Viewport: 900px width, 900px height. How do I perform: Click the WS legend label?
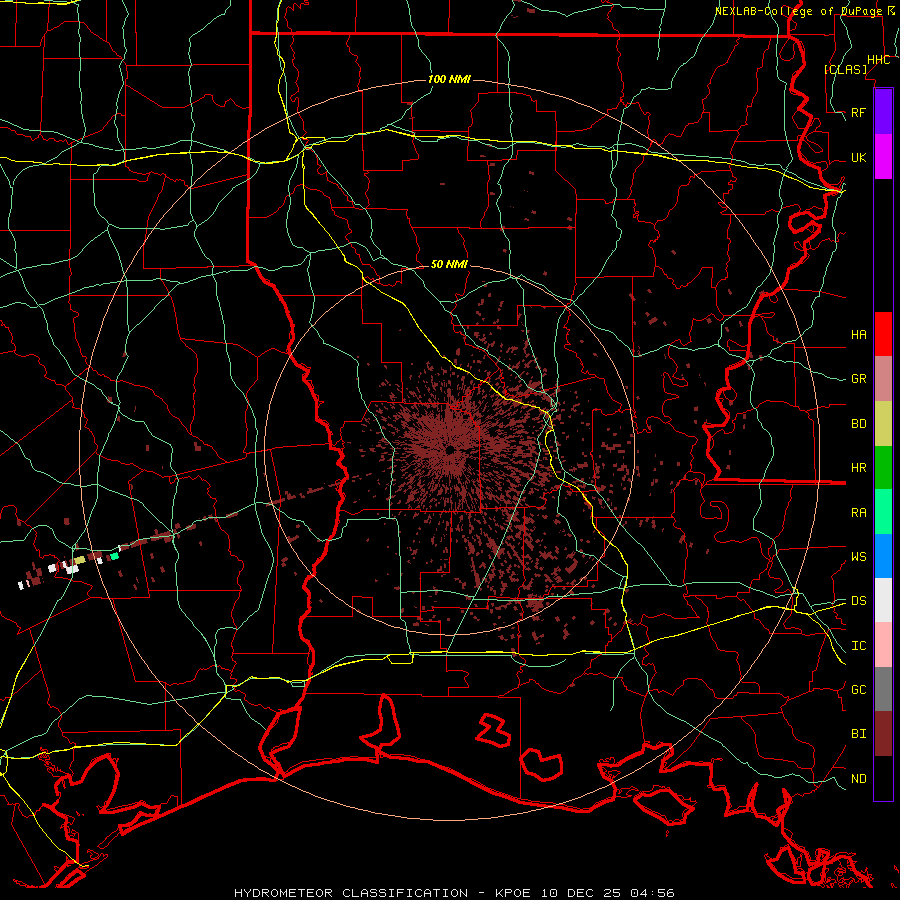click(x=859, y=556)
